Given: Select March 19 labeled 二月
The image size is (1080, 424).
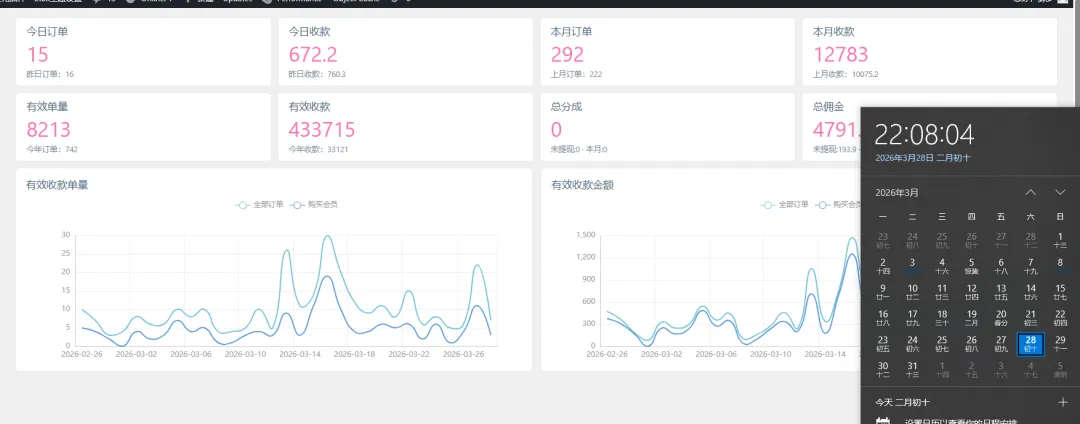Looking at the screenshot, I should [971, 318].
